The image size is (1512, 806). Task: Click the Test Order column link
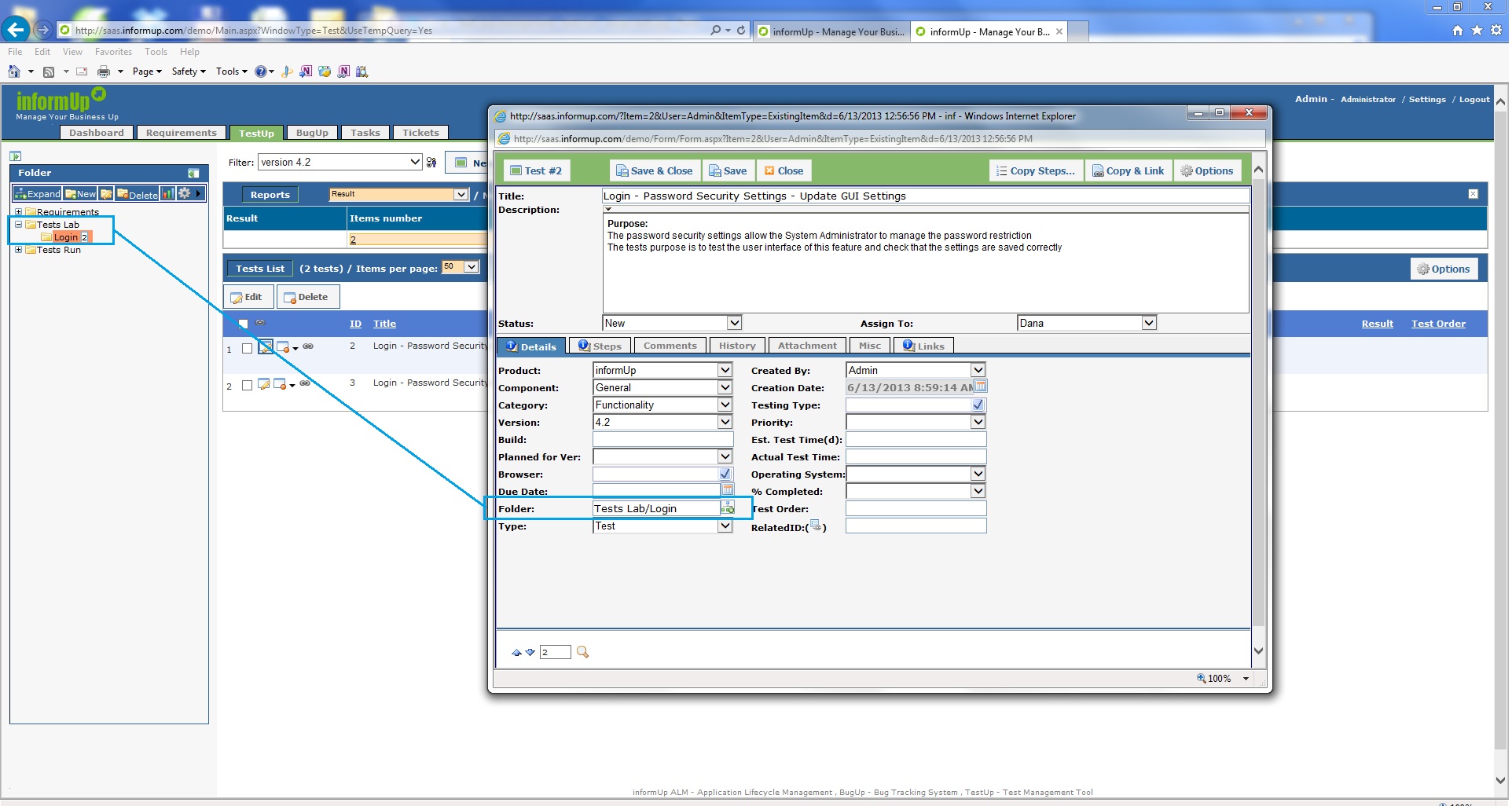coord(1438,324)
